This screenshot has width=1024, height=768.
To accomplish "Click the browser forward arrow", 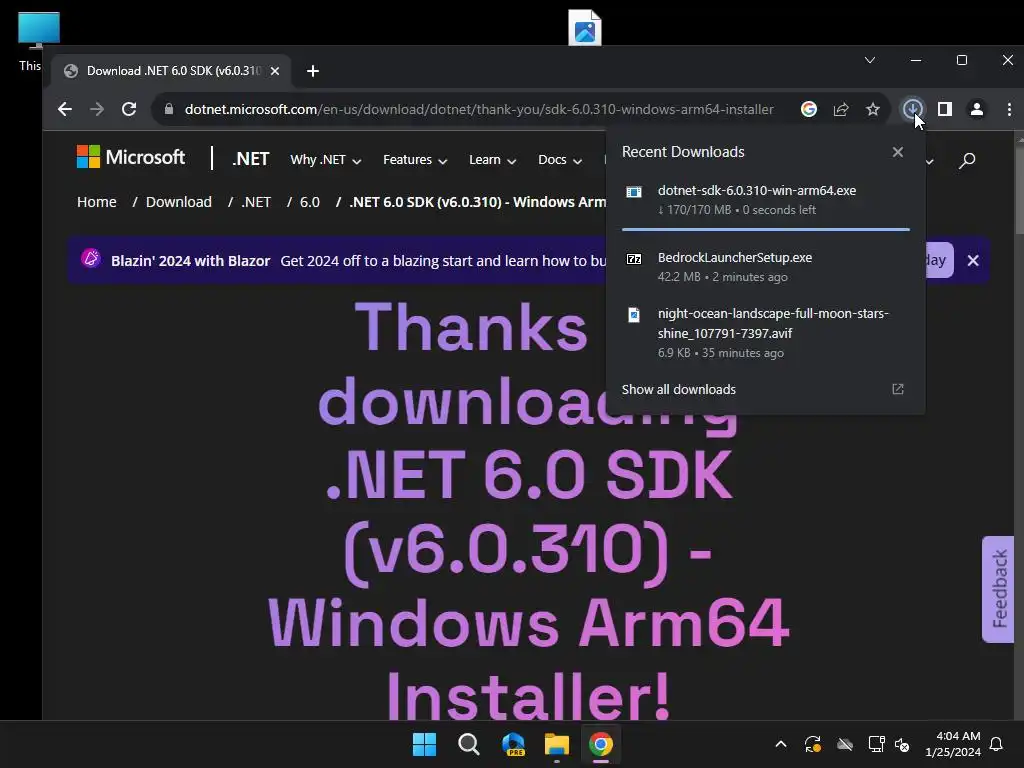I will 97,109.
